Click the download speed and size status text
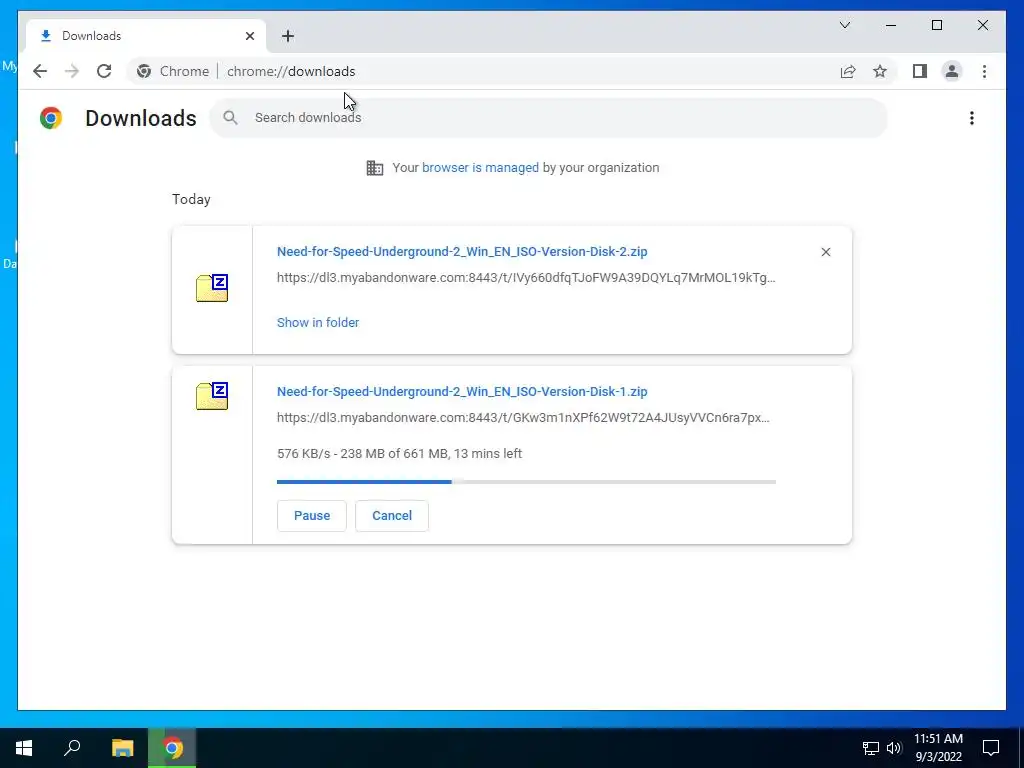 (399, 454)
